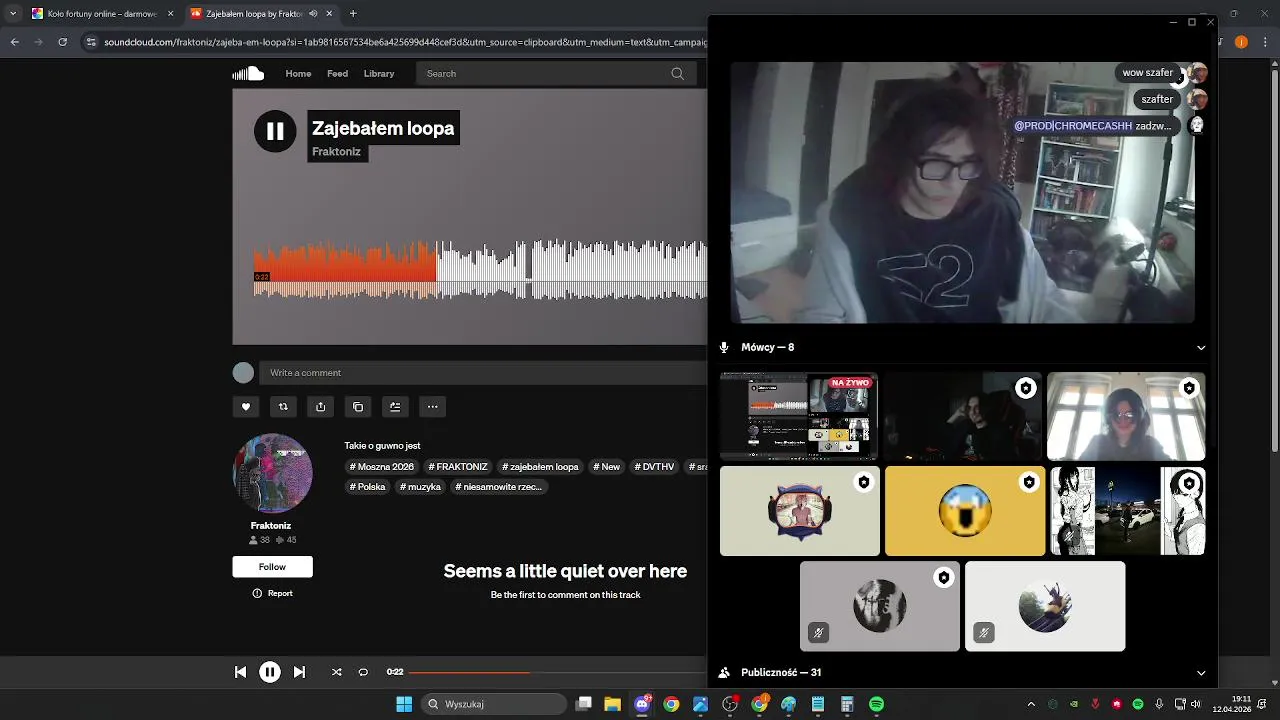Open the Fraktoniz profile avatar
Screen dimensions: 1280x720
pos(272,474)
